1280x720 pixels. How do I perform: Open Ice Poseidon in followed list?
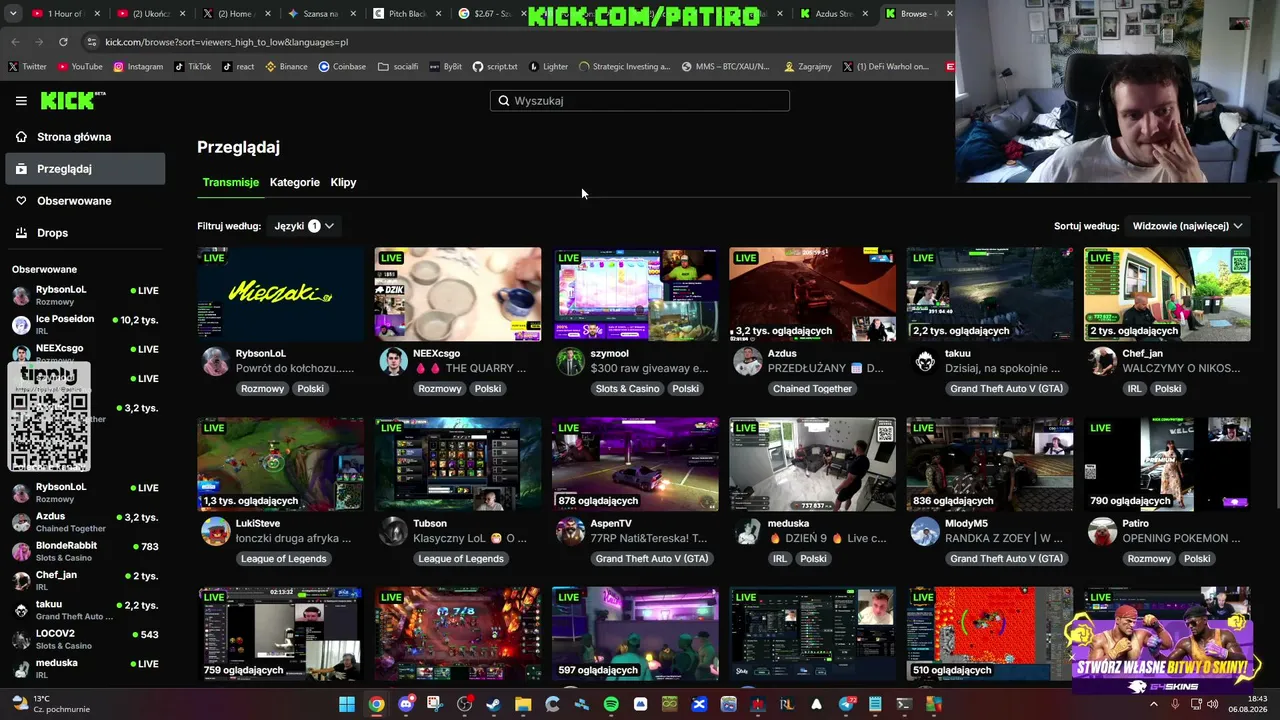(85, 324)
